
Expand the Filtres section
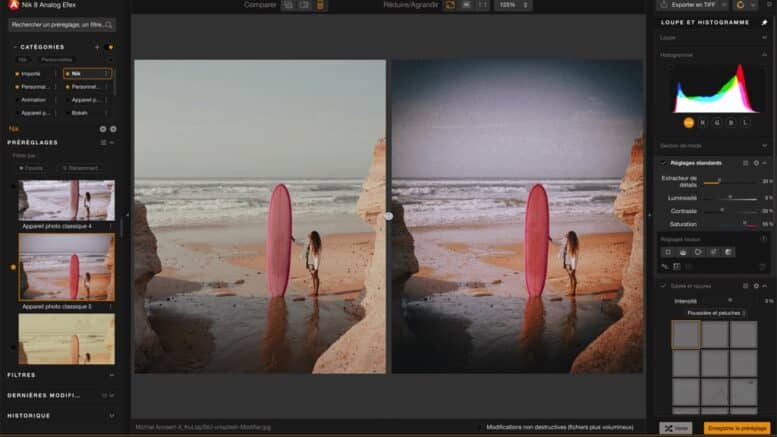60,375
